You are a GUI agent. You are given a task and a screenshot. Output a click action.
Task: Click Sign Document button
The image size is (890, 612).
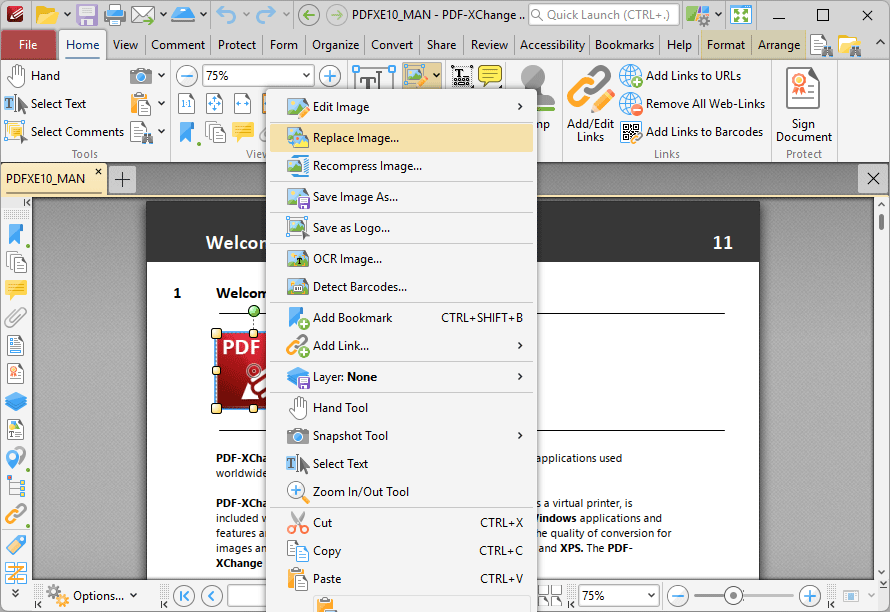click(x=804, y=104)
